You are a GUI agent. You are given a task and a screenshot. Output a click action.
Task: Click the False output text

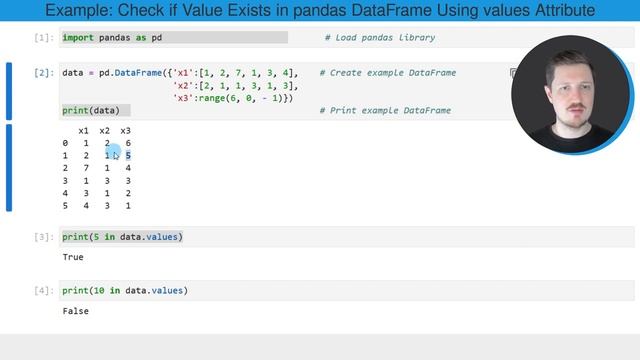[76, 311]
